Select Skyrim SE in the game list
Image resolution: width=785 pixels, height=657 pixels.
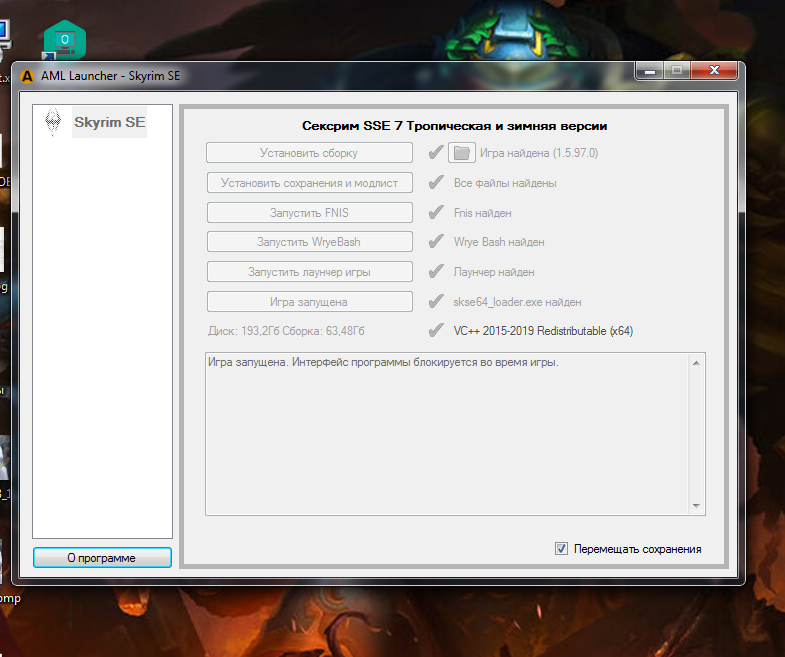[x=109, y=122]
